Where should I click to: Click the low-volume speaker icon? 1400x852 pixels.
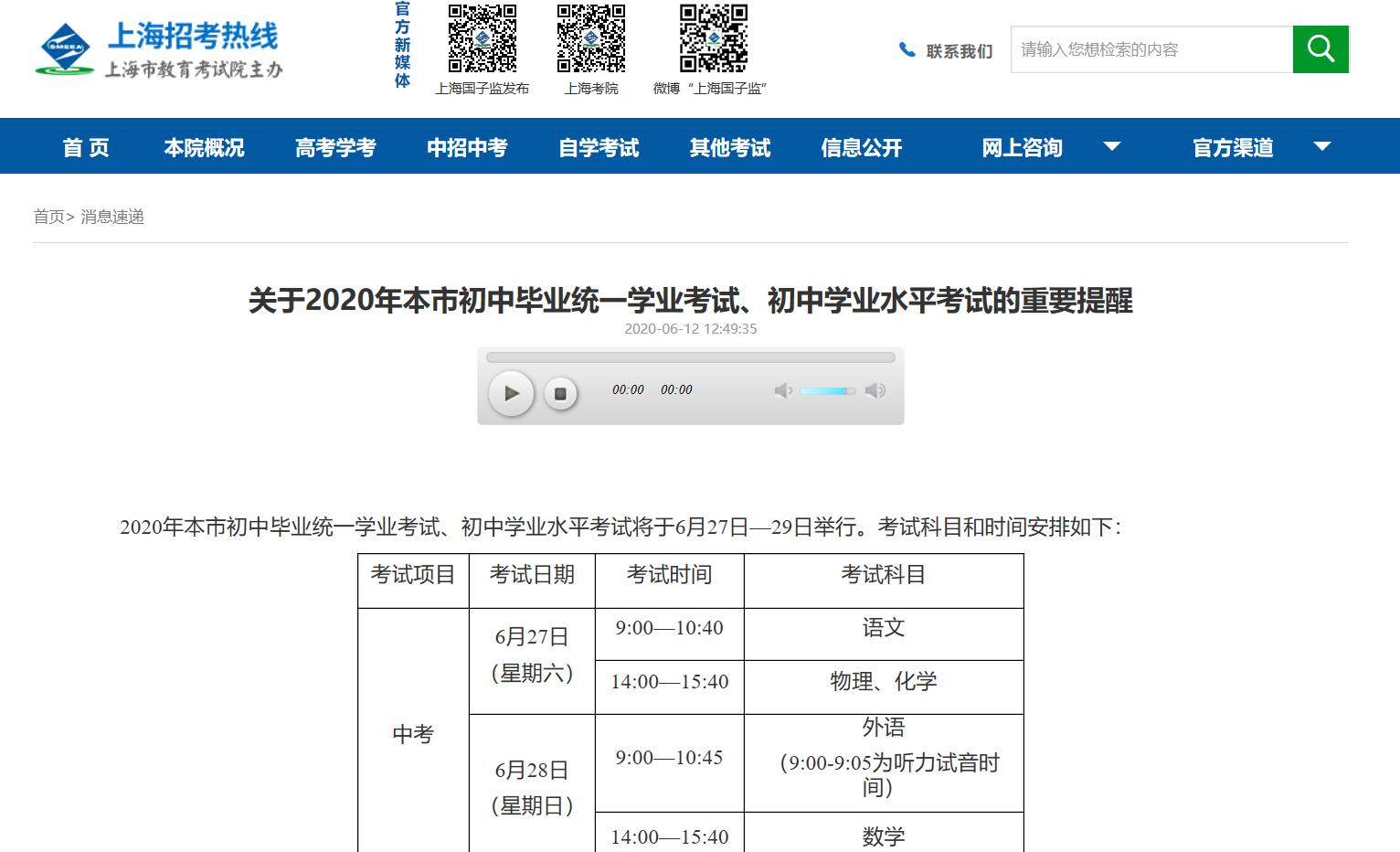(x=783, y=391)
